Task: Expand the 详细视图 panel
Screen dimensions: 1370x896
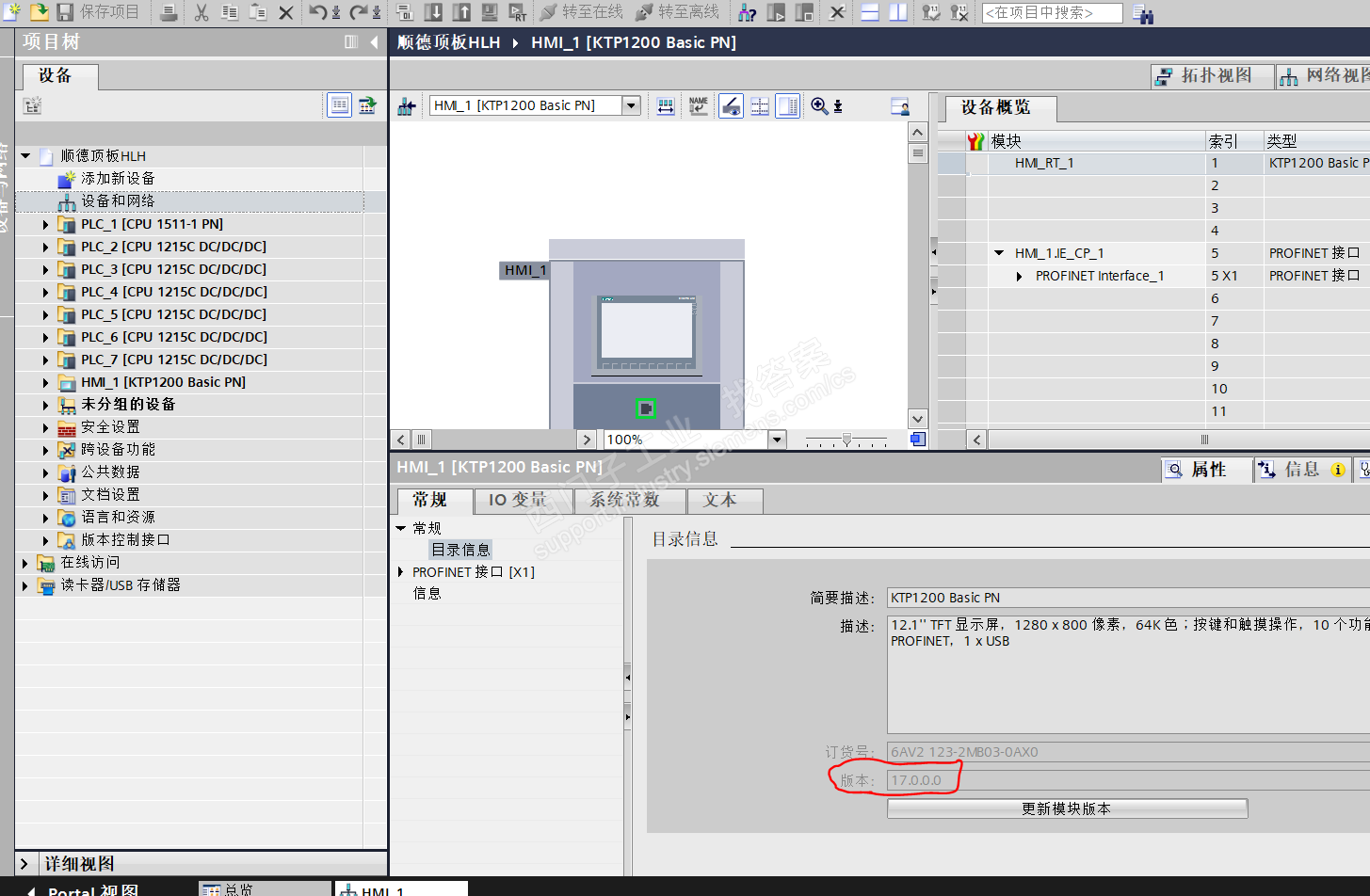Action: 25,863
